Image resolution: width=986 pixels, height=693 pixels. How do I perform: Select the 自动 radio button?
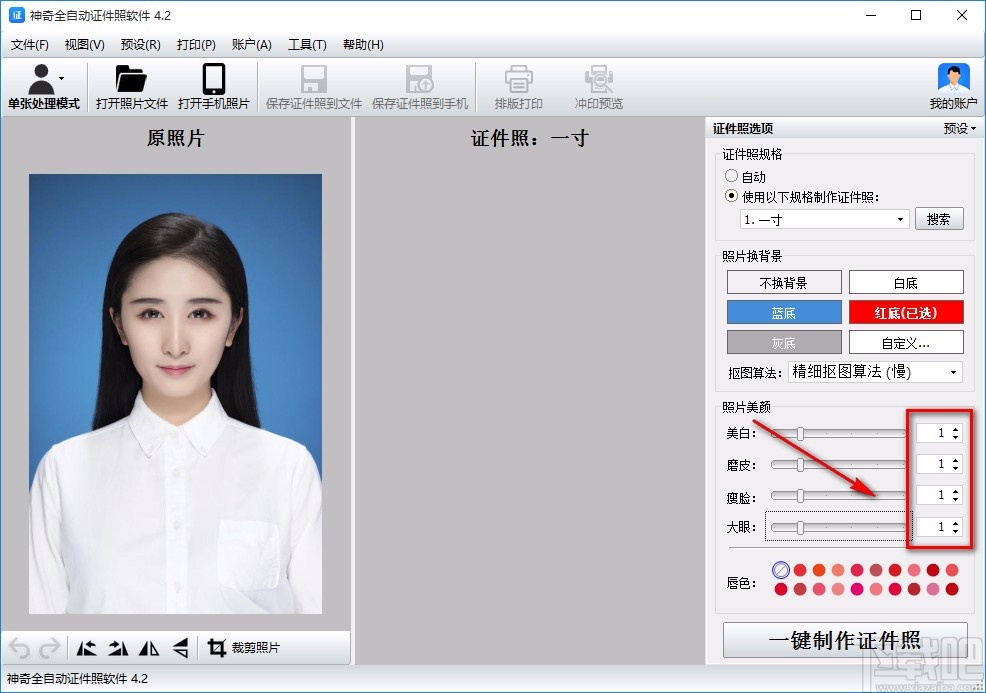click(732, 177)
